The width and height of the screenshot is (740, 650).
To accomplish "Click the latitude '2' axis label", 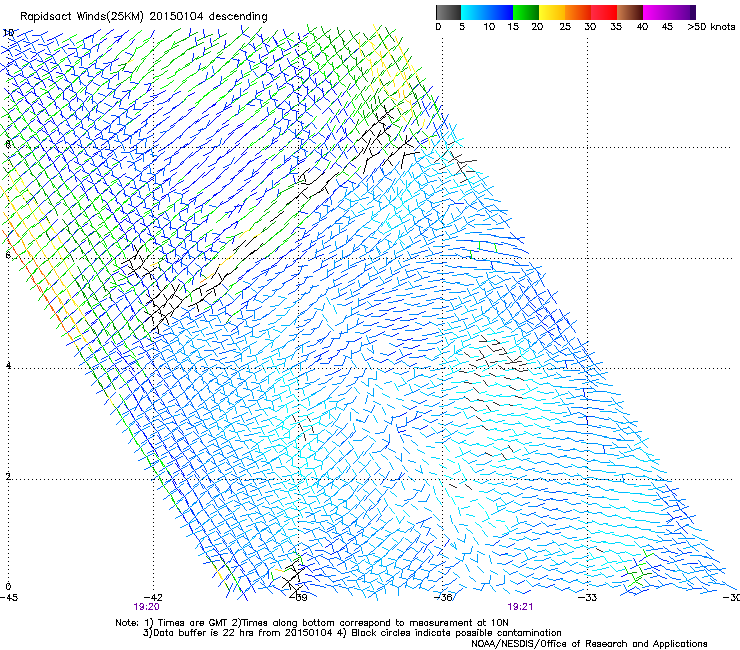I will point(8,476).
